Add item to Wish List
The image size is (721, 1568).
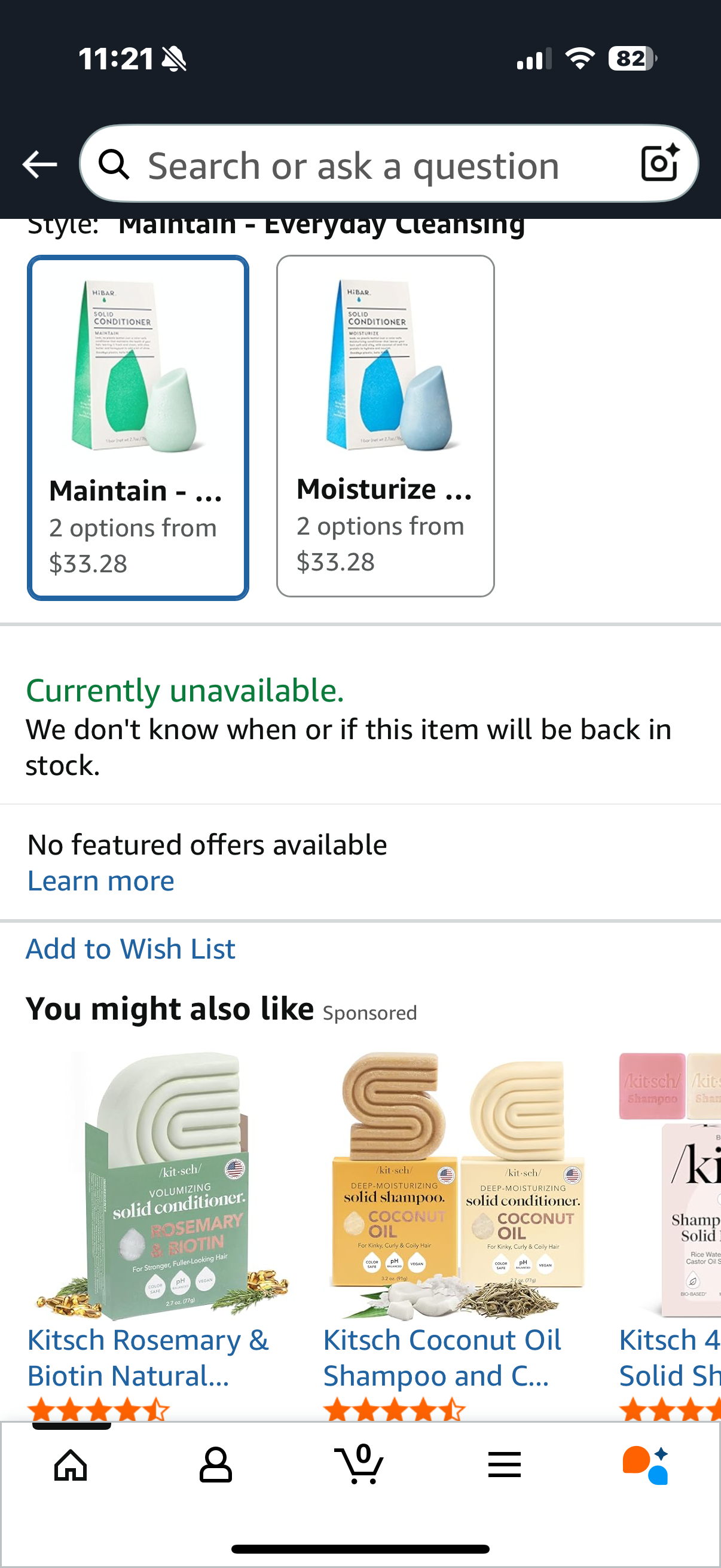[x=130, y=949]
